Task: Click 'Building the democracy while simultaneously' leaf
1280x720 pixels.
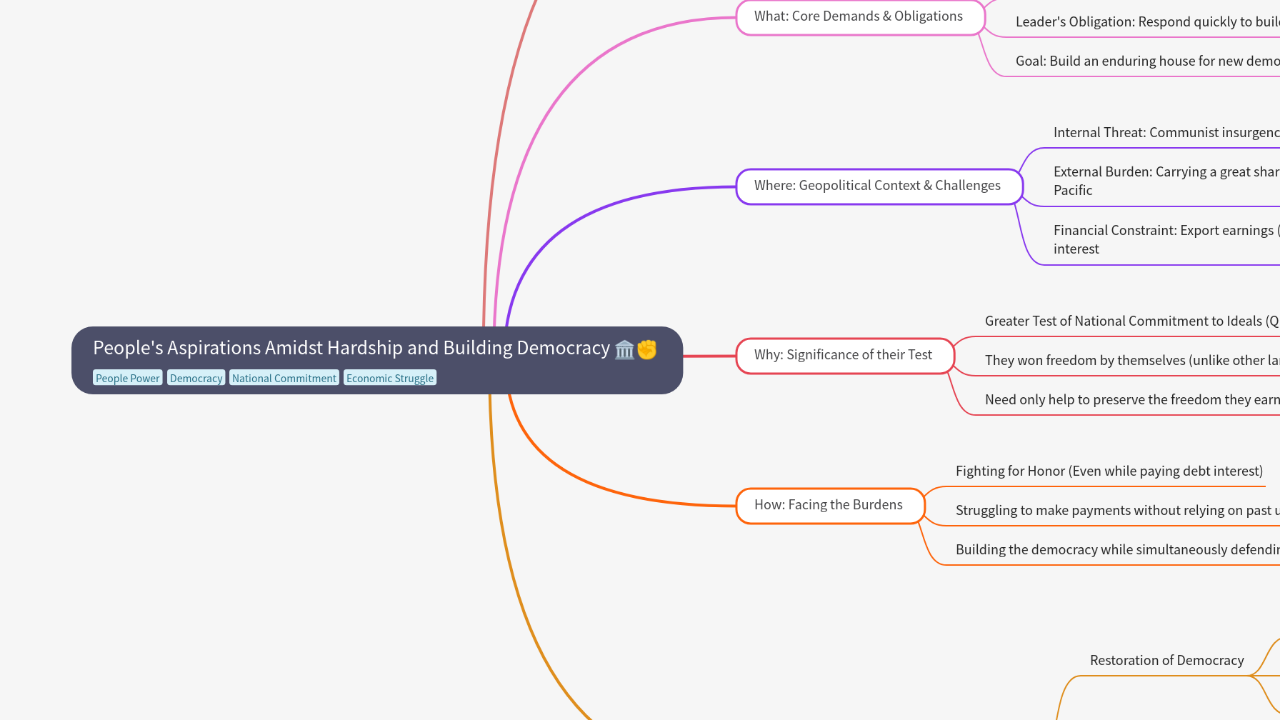Action: tap(1116, 549)
